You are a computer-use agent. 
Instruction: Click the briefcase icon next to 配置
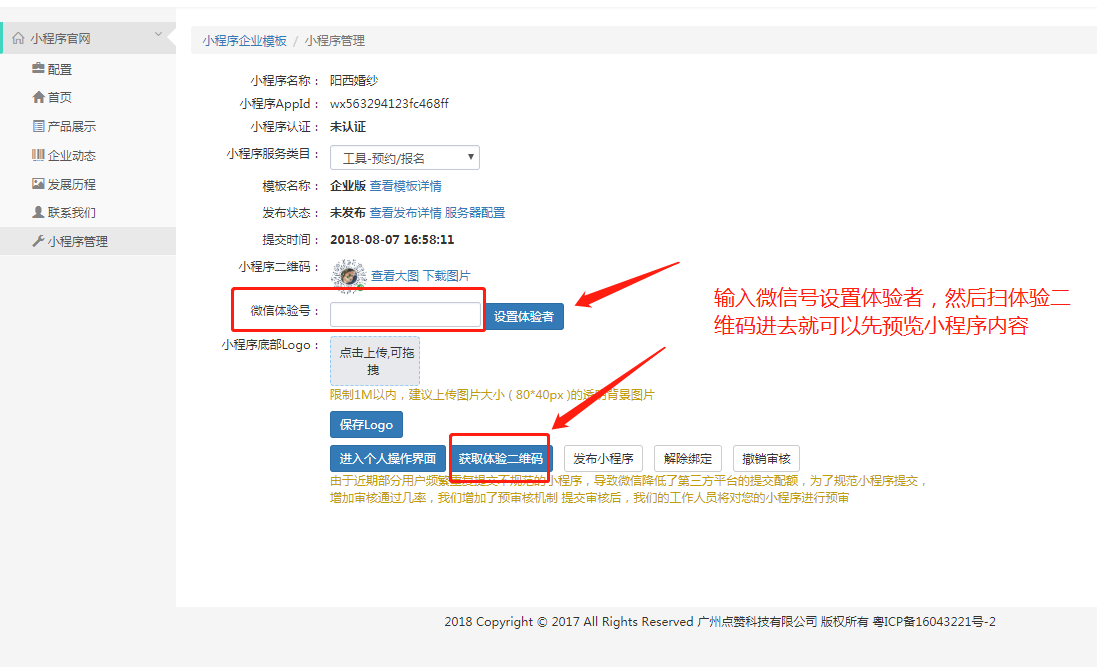[38, 69]
